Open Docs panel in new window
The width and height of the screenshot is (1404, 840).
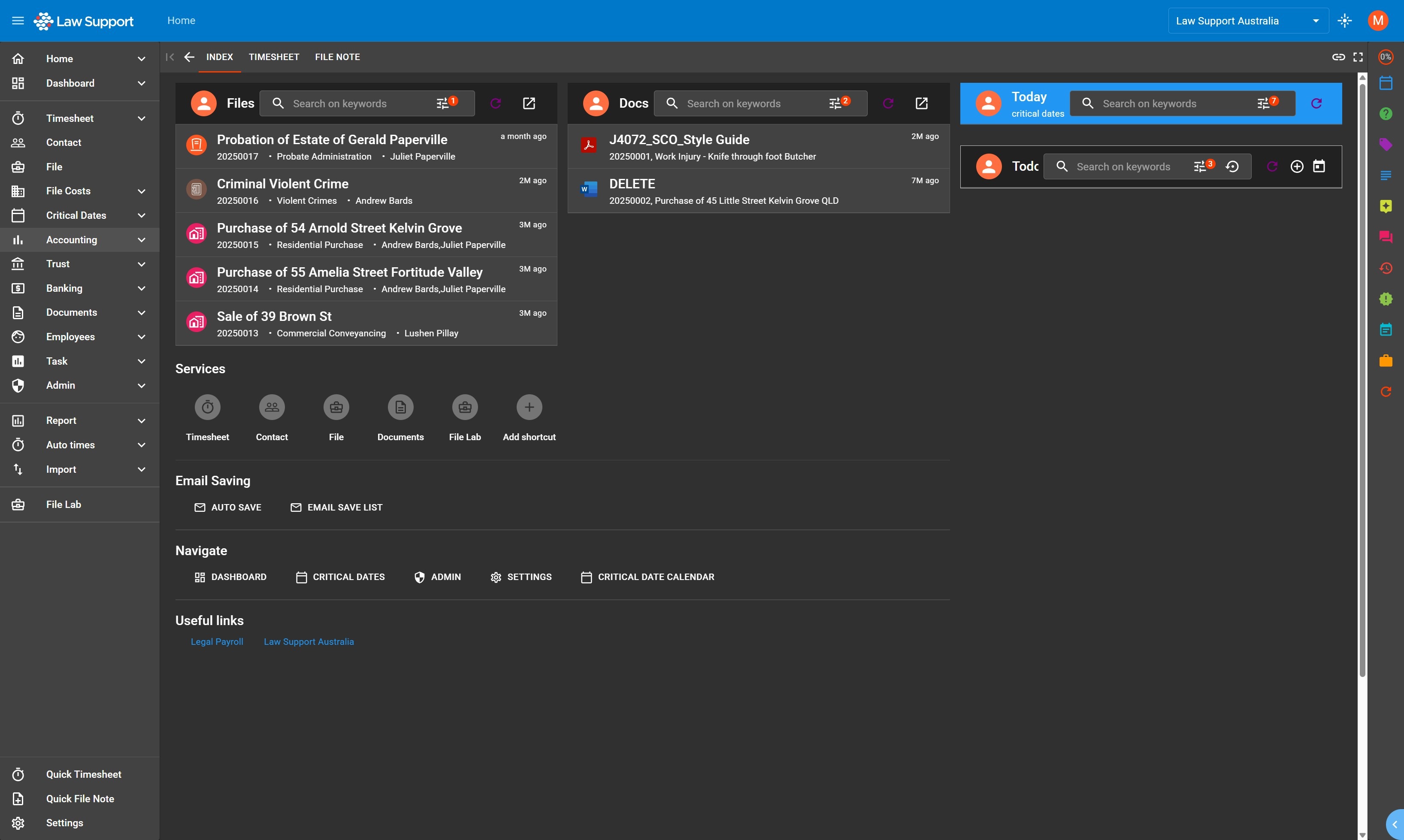921,103
